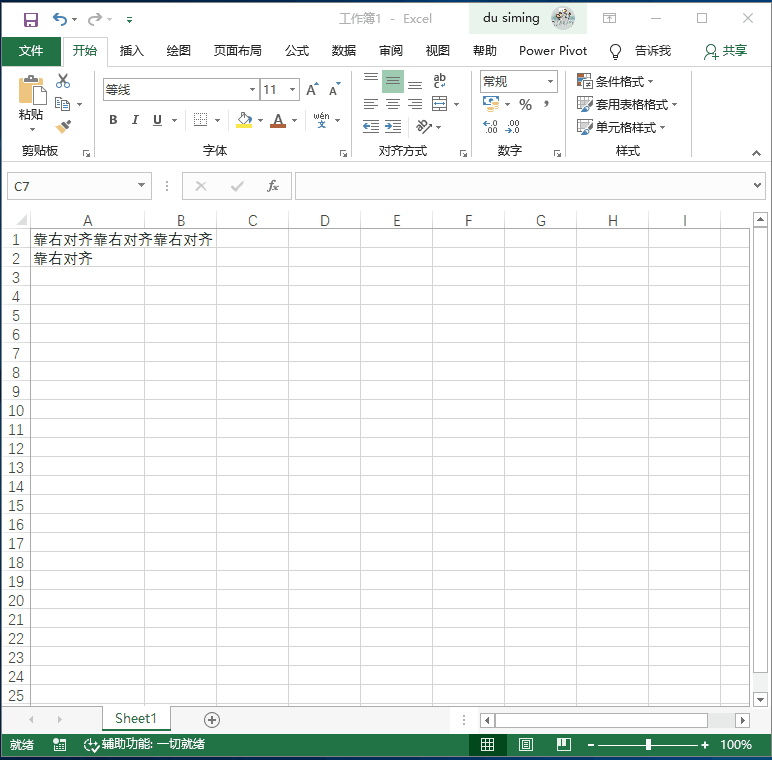Viewport: 772px width, 760px height.
Task: Switch to Page Layout view
Action: coord(526,745)
